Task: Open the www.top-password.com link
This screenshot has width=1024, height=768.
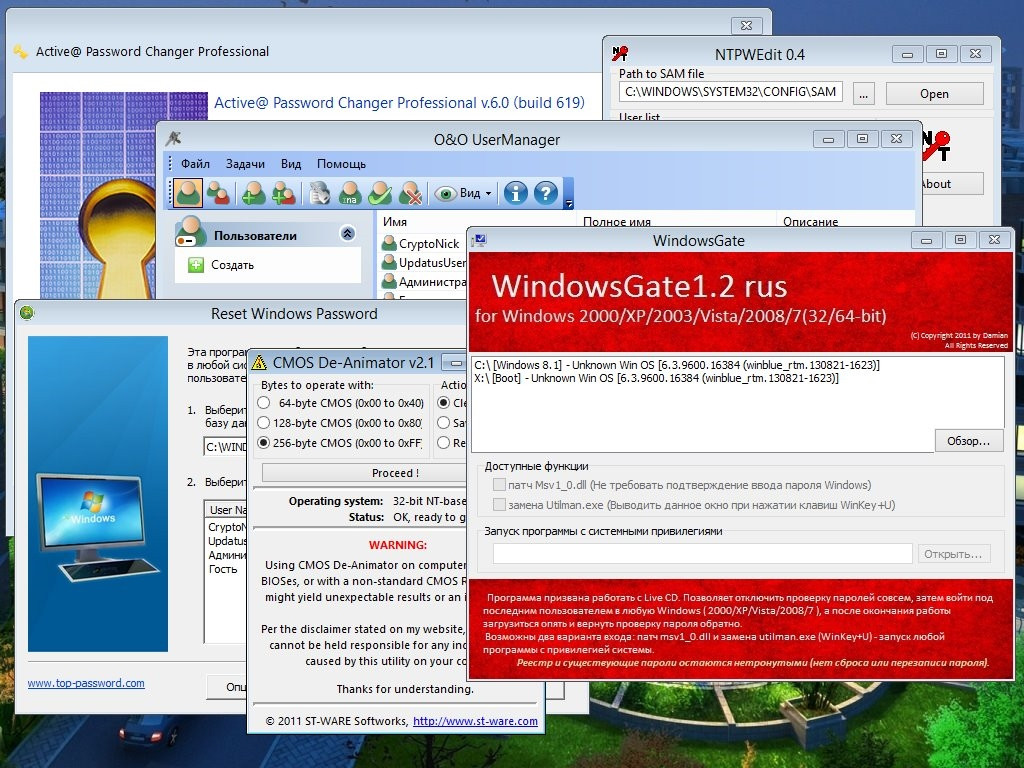Action: coord(86,683)
